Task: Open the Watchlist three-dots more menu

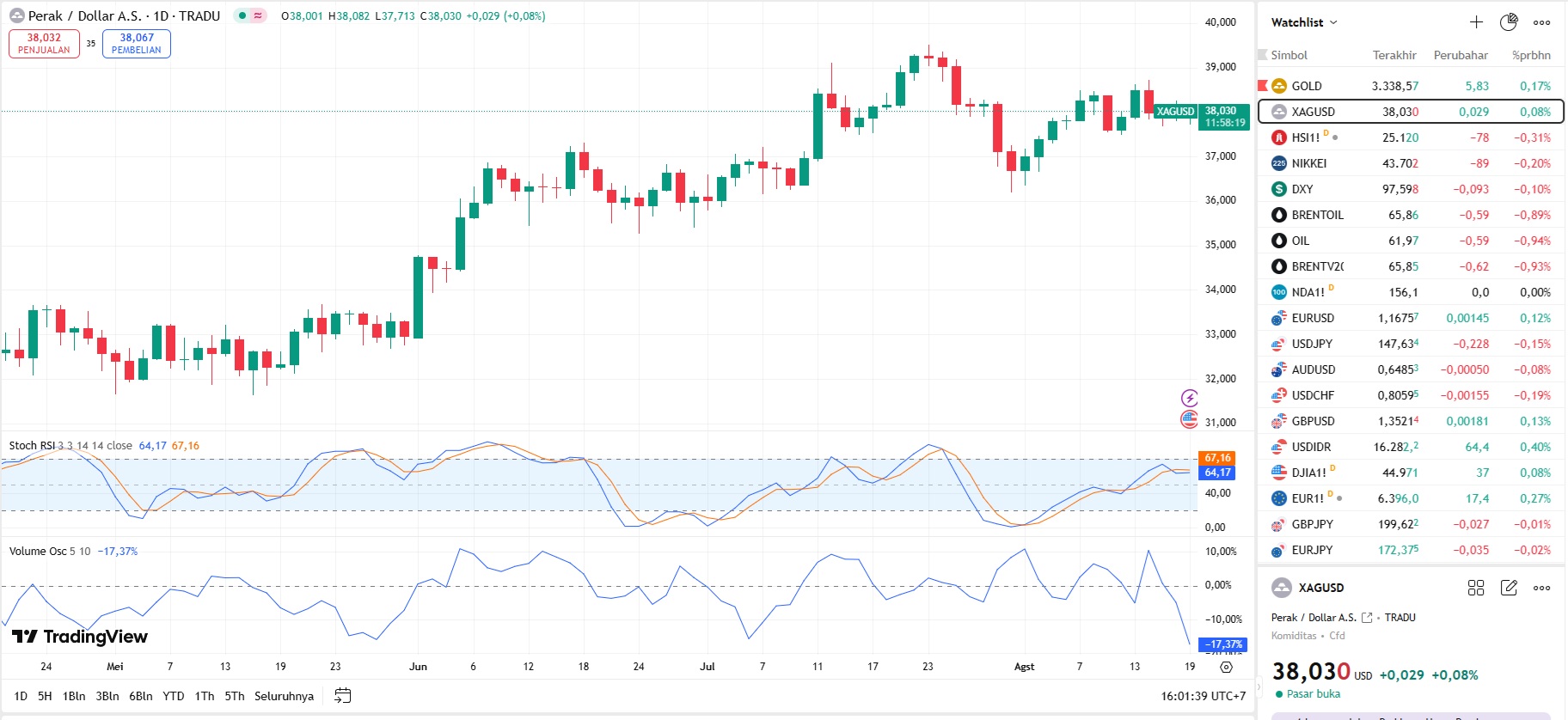Action: tap(1542, 22)
